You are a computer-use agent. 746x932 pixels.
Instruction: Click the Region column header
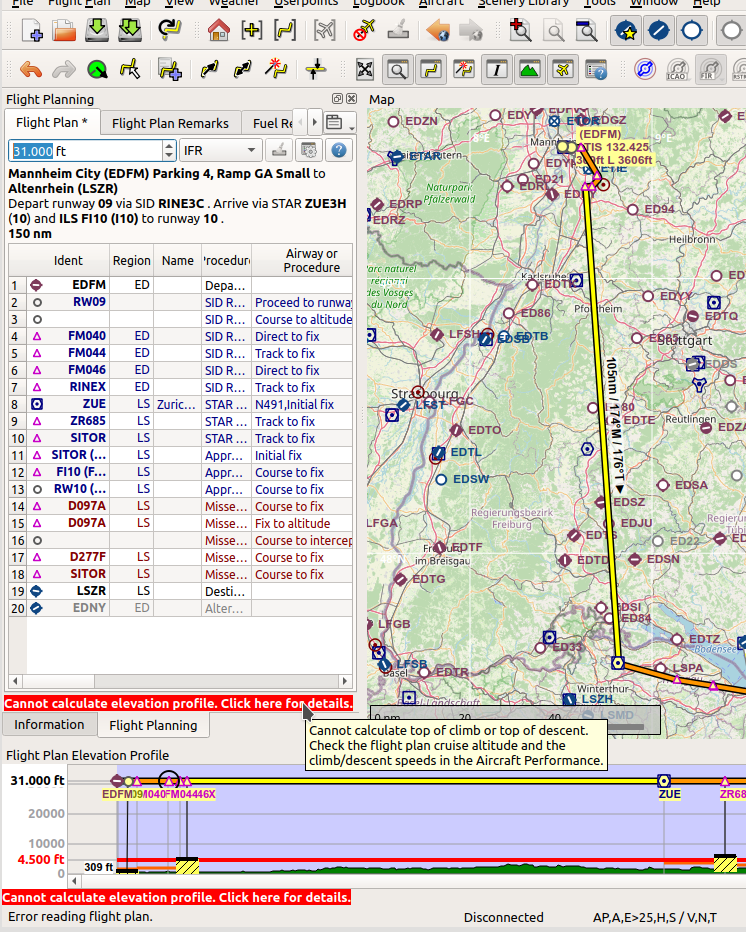pyautogui.click(x=131, y=260)
